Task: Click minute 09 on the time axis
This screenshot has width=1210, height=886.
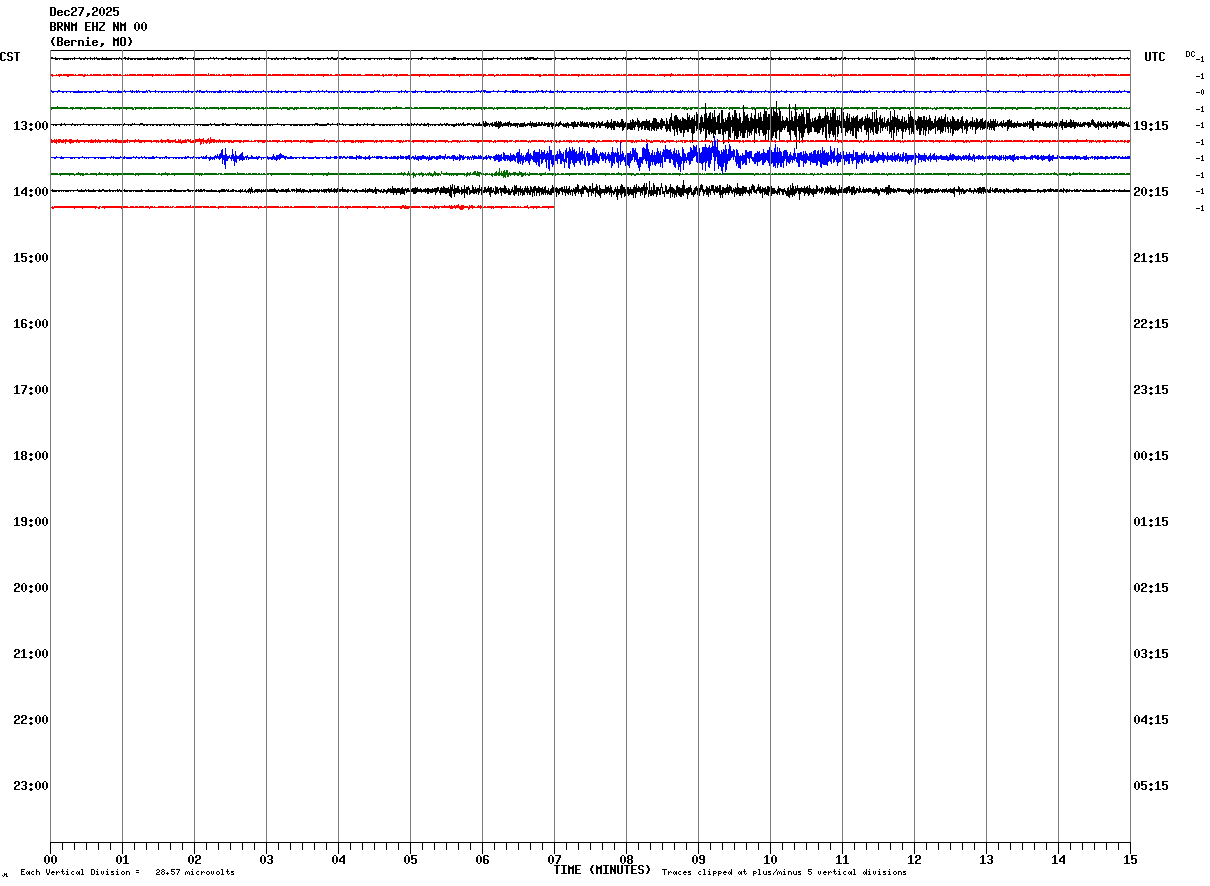Action: 698,859
